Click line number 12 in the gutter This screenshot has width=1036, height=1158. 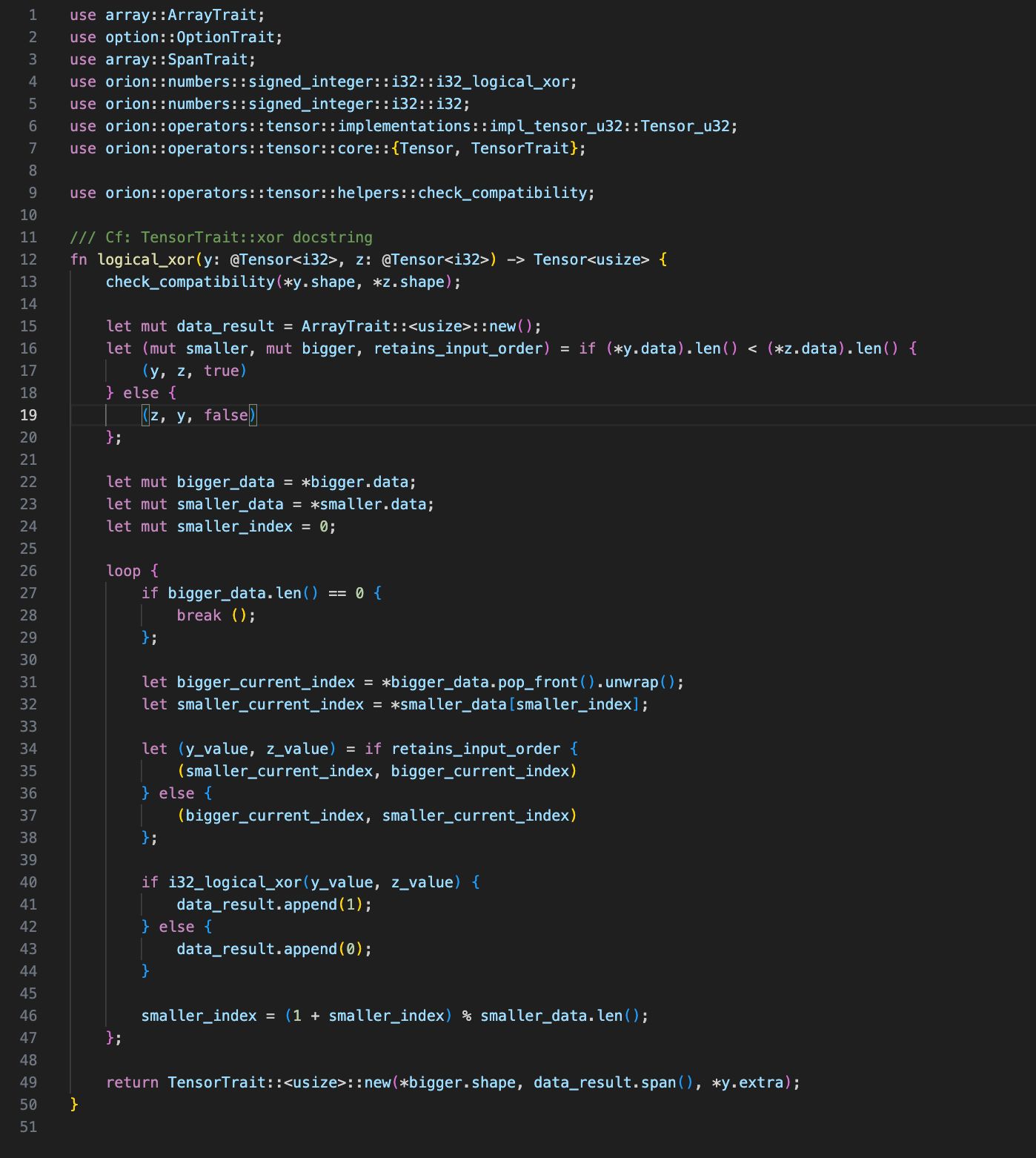pyautogui.click(x=28, y=259)
